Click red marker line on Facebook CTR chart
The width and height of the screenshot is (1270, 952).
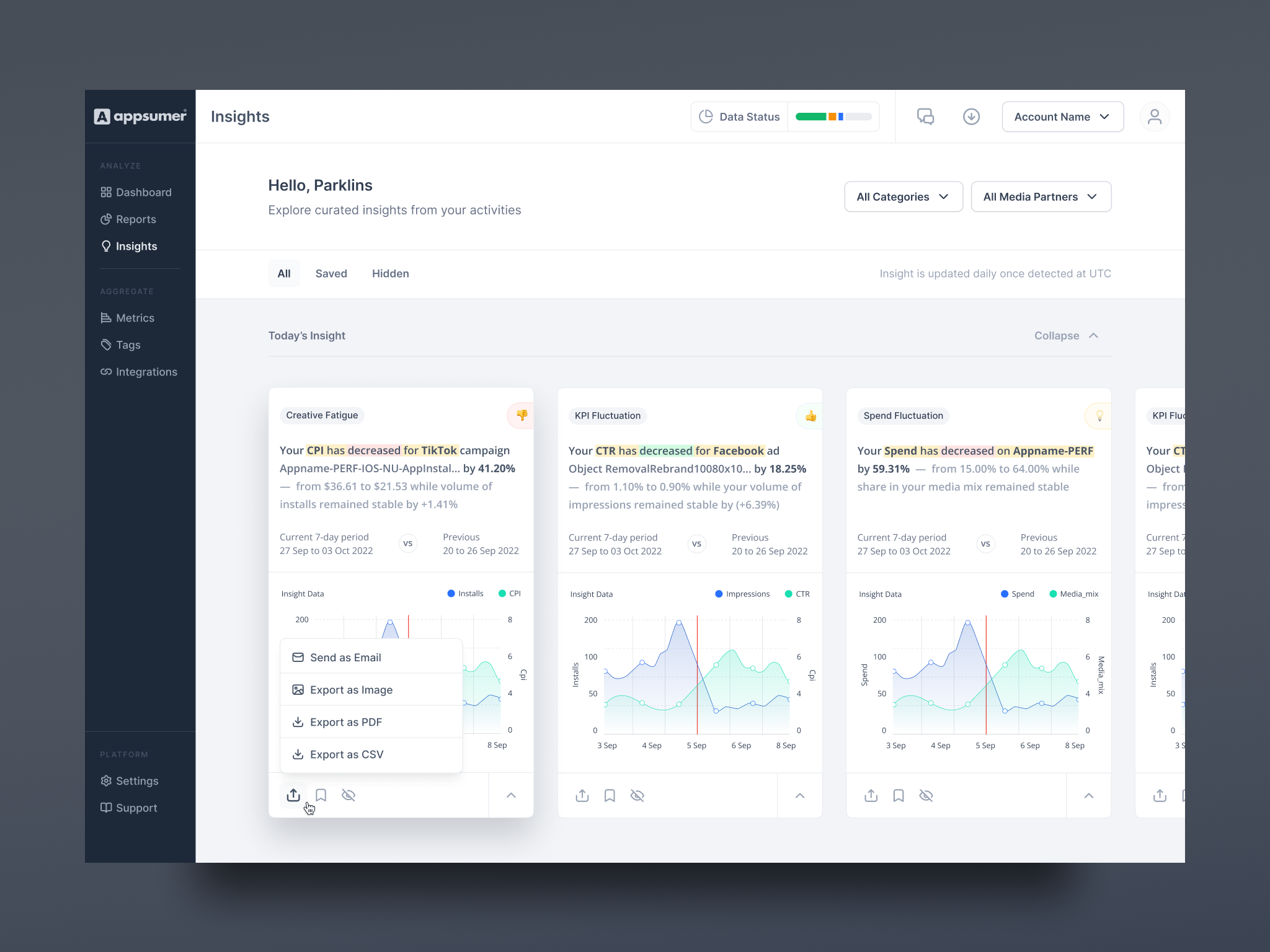click(x=697, y=676)
